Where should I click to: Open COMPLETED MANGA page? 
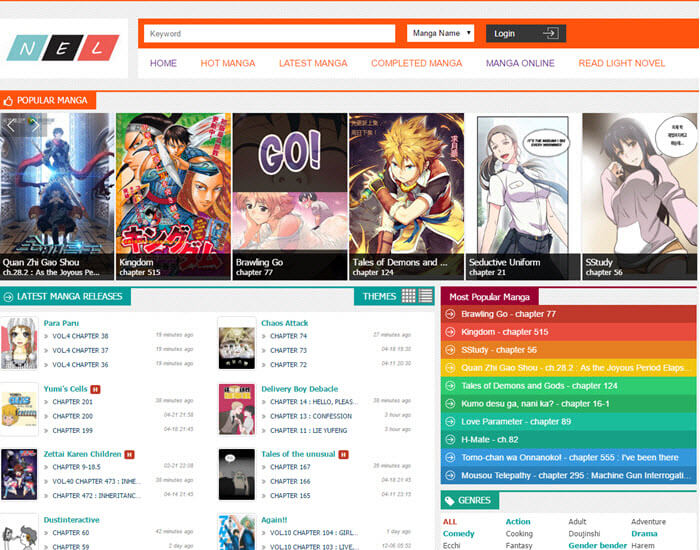coord(417,63)
